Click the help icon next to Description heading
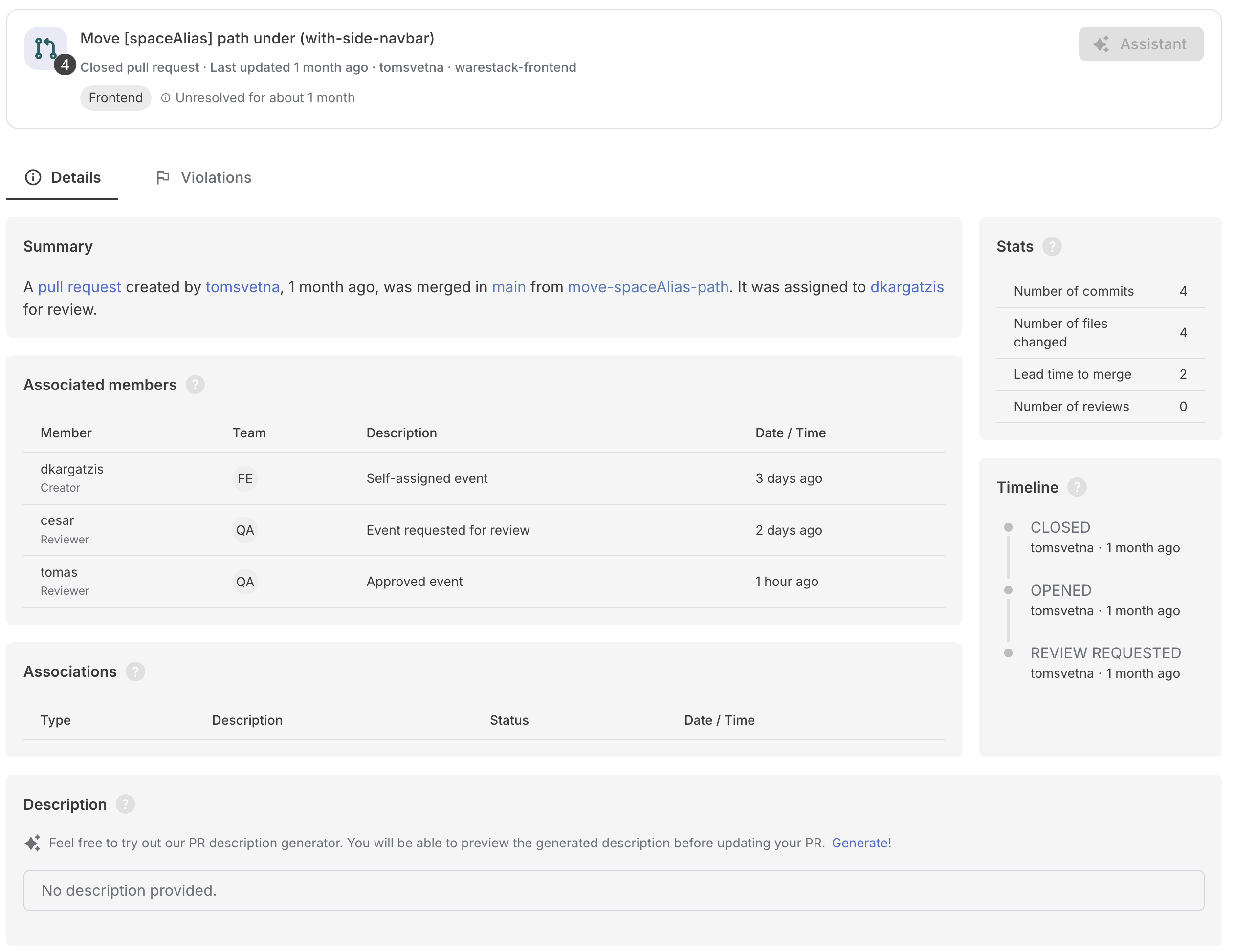 point(125,804)
